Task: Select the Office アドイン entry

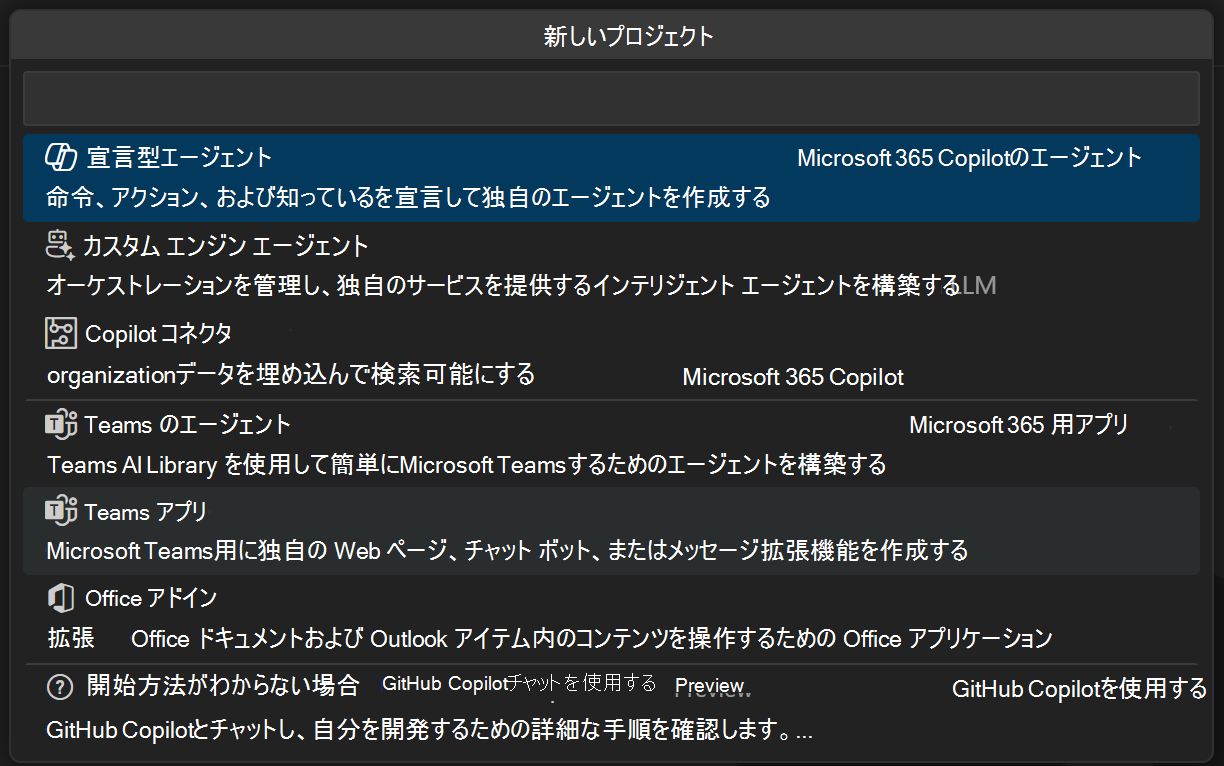Action: [x=400, y=618]
